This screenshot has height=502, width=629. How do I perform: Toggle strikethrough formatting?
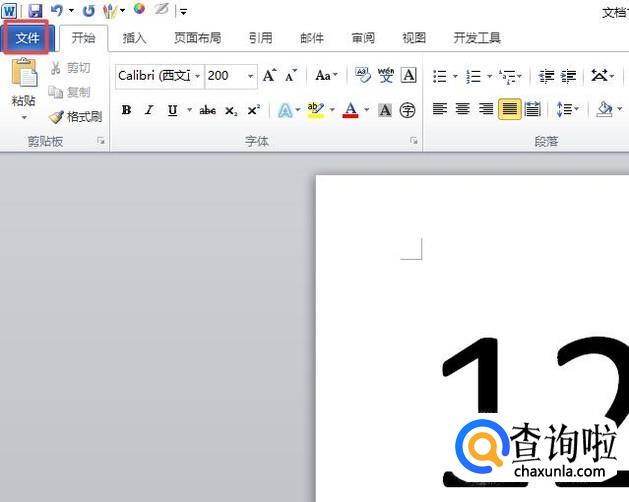[208, 110]
